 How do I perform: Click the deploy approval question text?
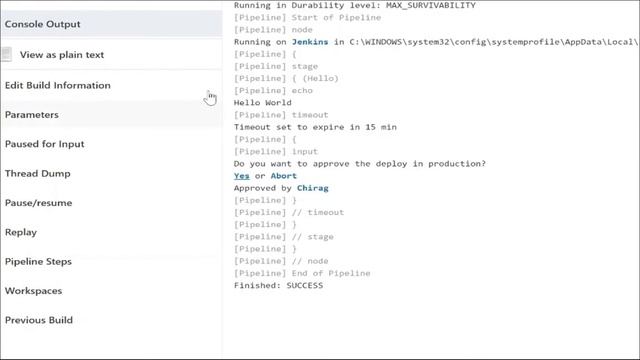(360, 164)
